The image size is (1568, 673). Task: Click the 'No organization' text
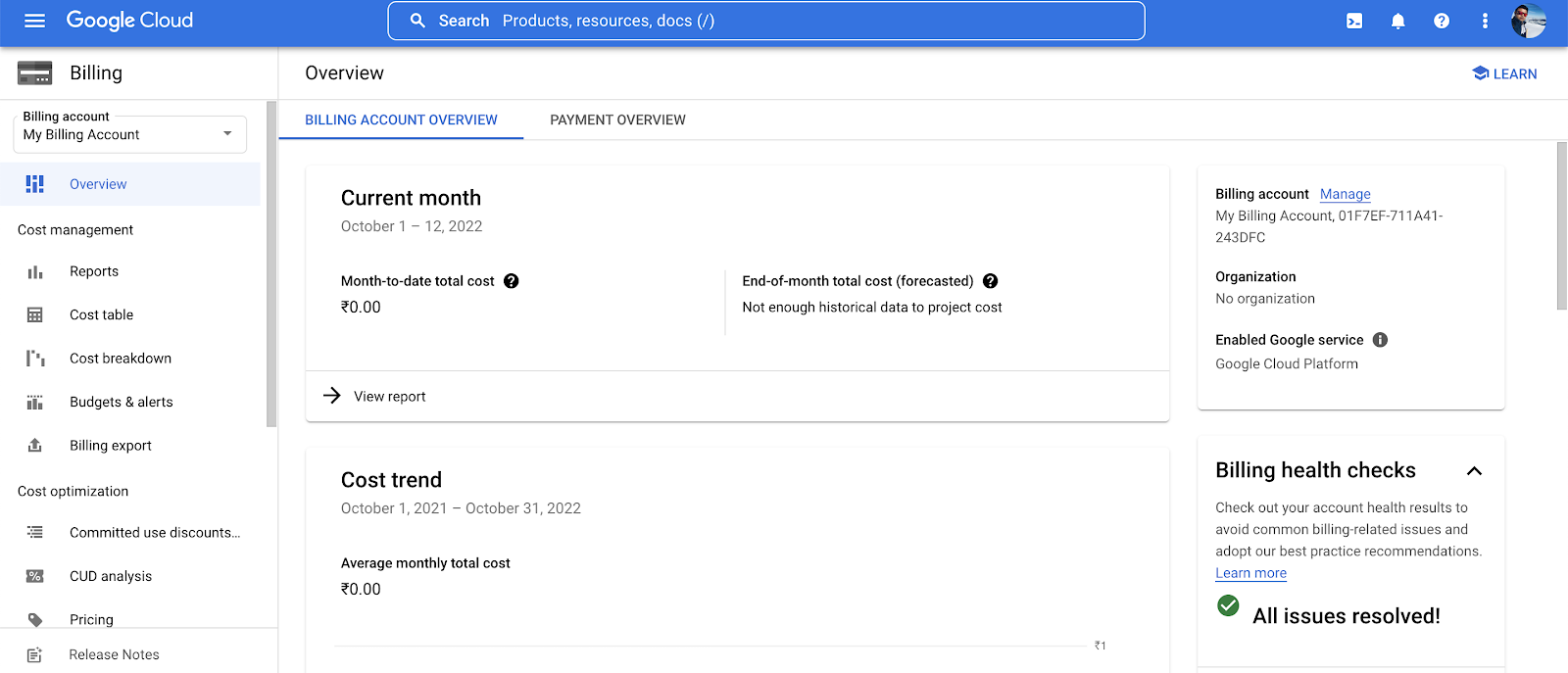pyautogui.click(x=1265, y=299)
